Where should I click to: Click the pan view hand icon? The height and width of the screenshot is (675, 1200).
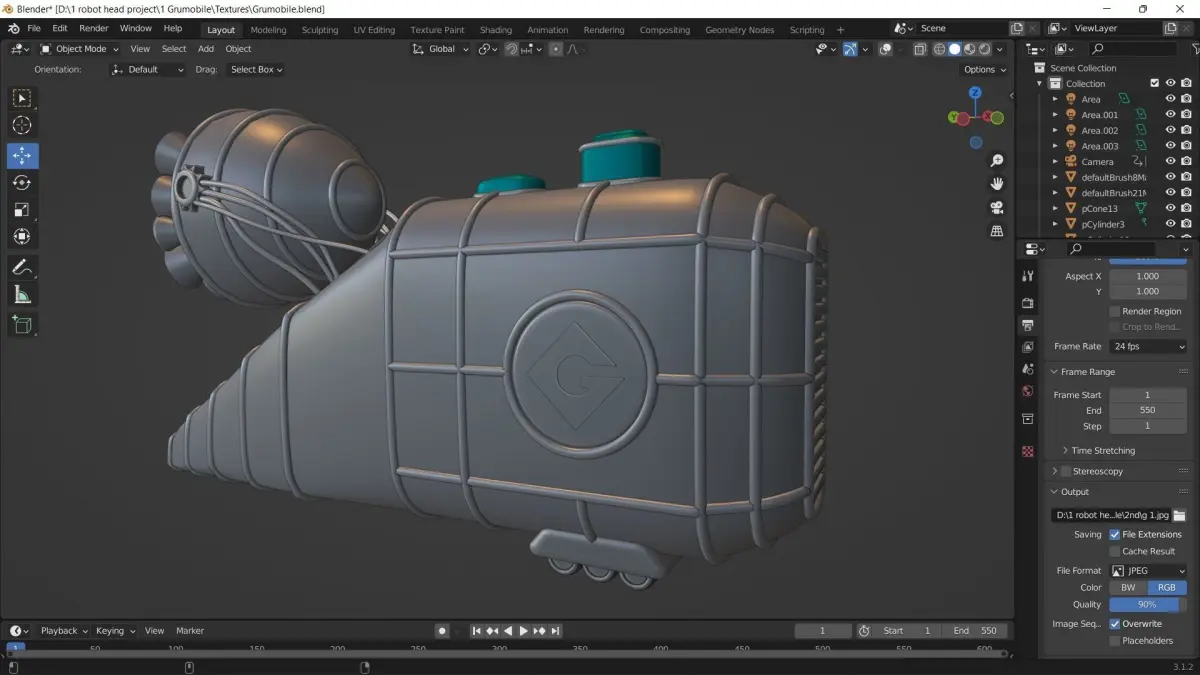[x=996, y=184]
